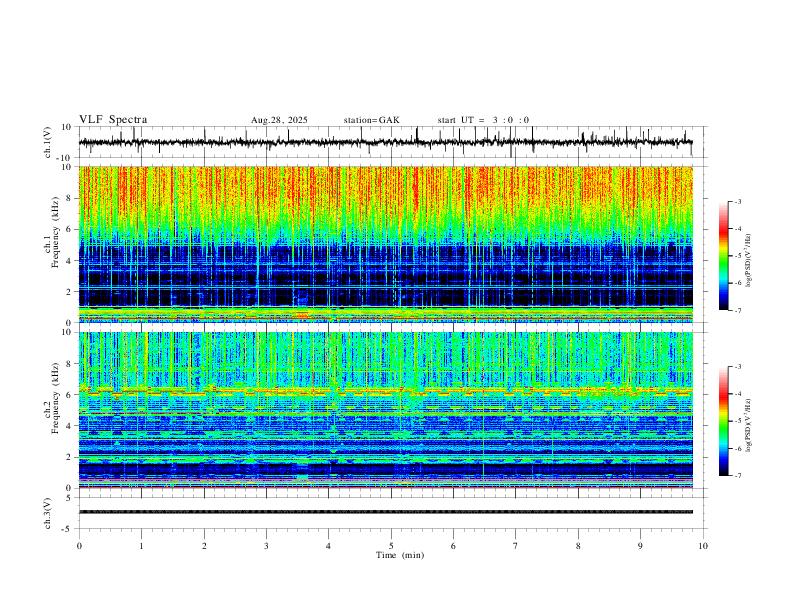Click the "-4" tick on ch.2 colorbar
The image size is (792, 612).
pyautogui.click(x=737, y=393)
